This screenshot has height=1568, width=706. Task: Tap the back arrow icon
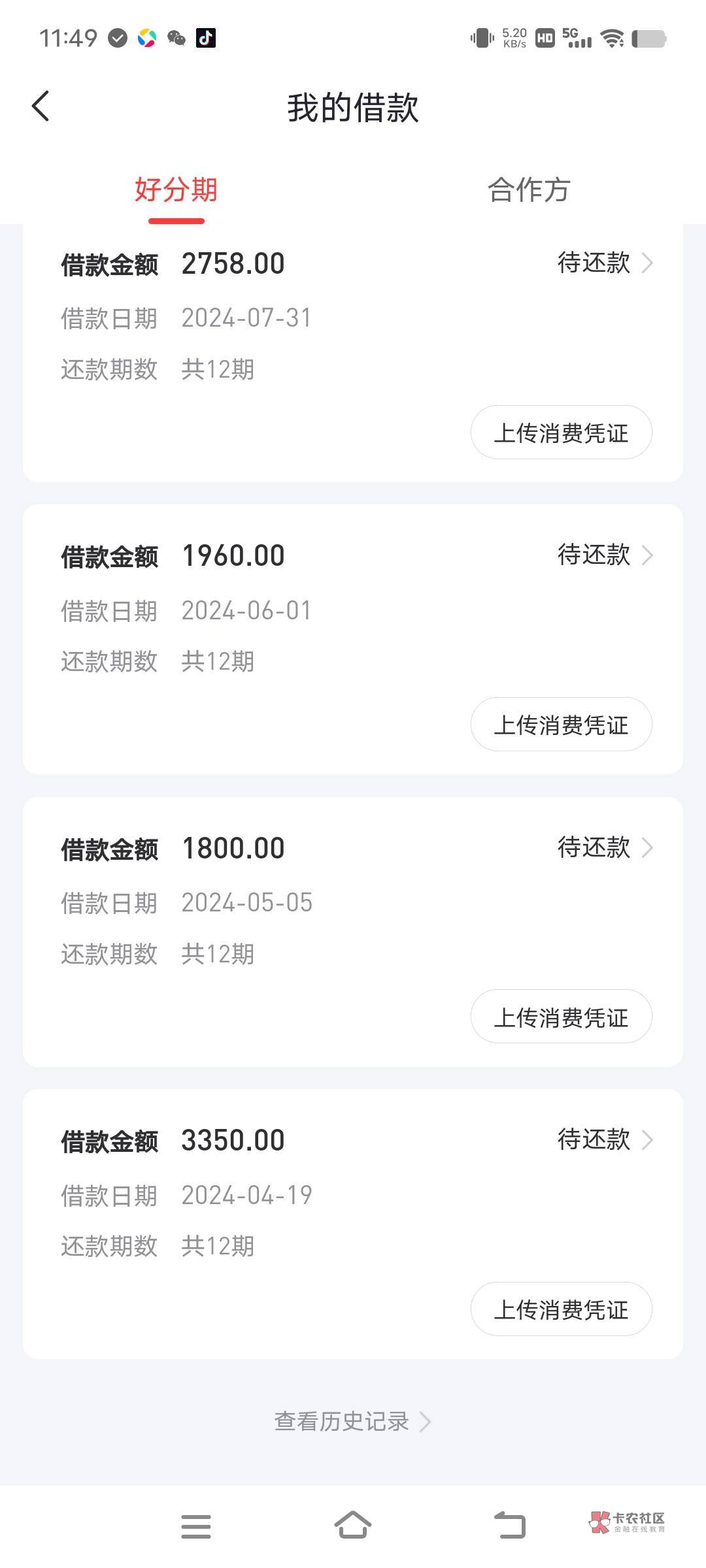tap(41, 106)
